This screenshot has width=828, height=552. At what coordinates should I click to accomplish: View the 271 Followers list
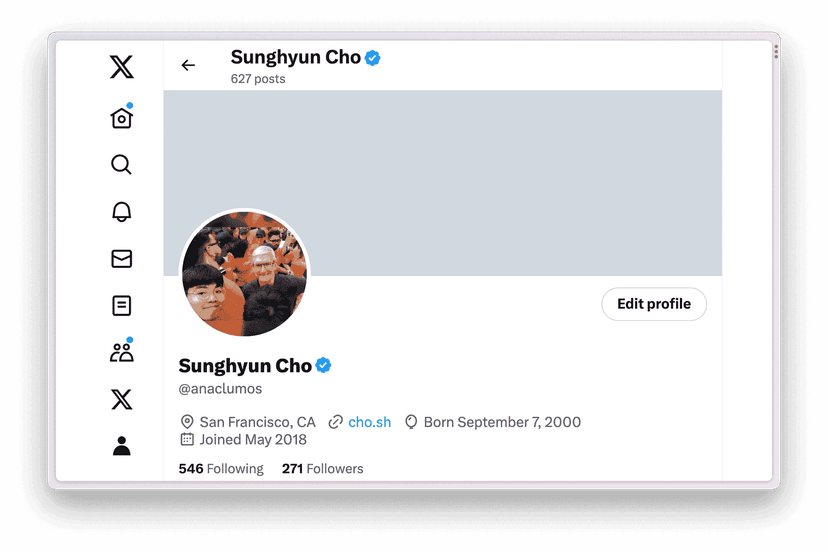tap(323, 469)
